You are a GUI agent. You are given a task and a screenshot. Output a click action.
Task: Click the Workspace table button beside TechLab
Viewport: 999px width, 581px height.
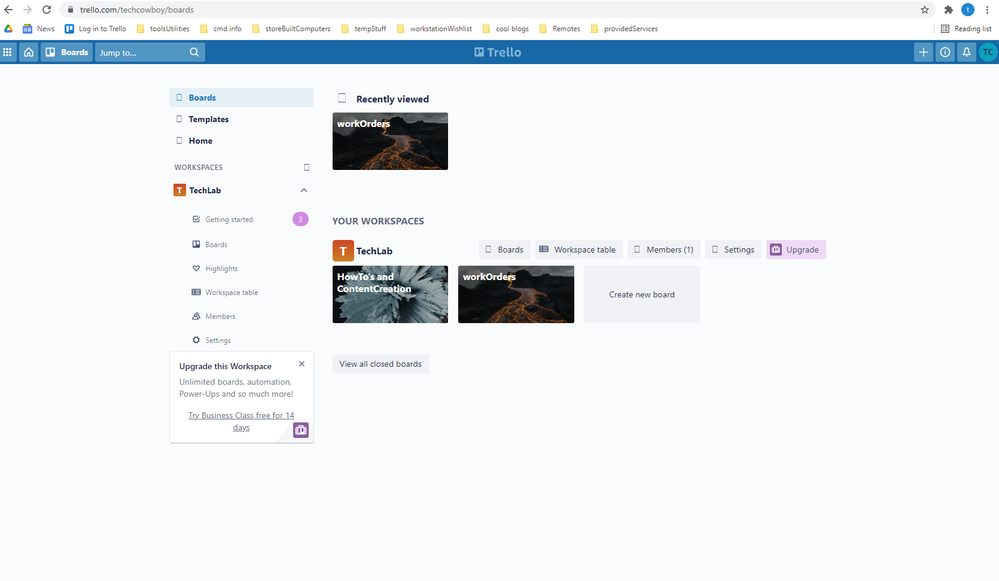(x=578, y=250)
